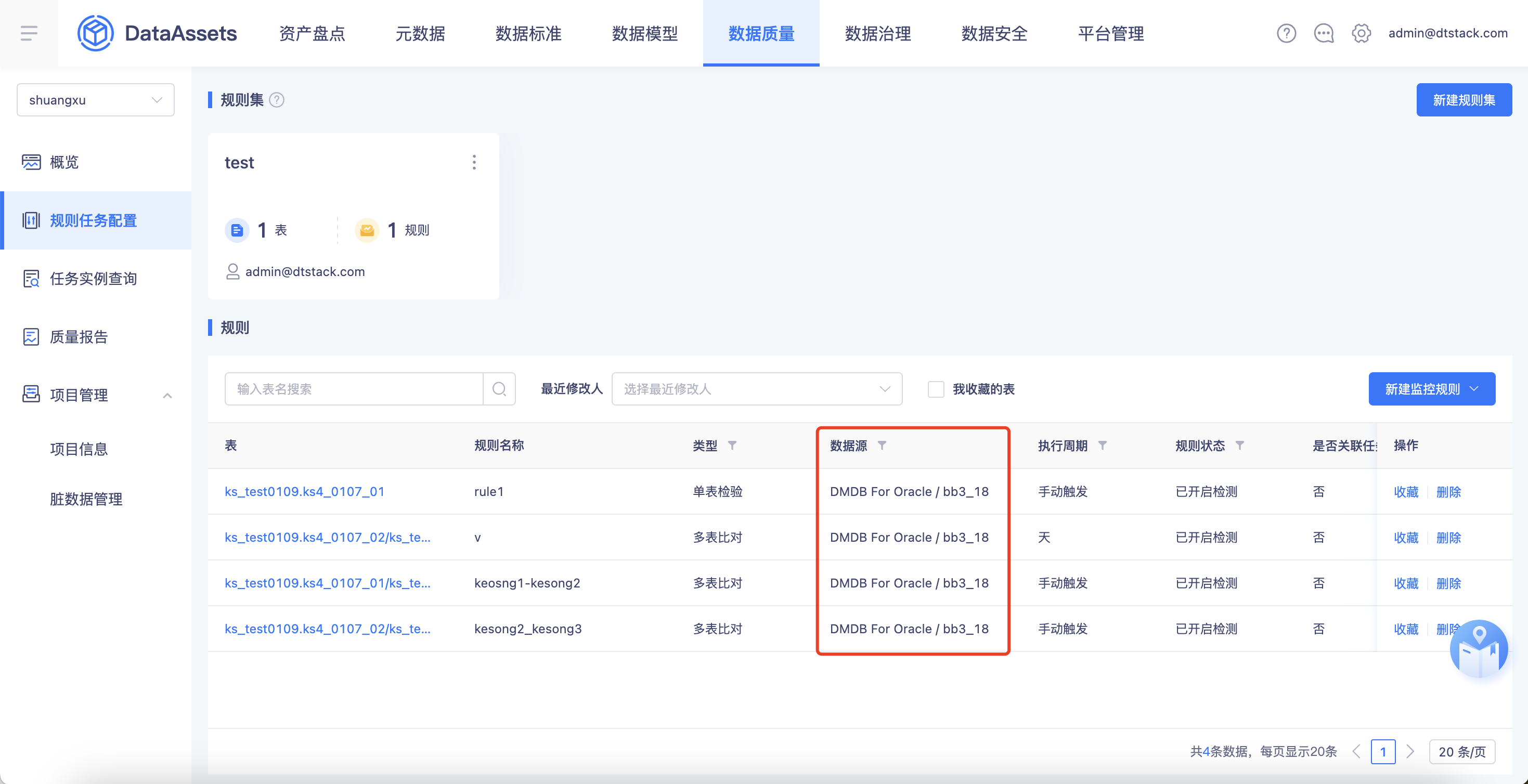Click 收藏 in the rule1 row
This screenshot has width=1528, height=784.
tap(1406, 492)
